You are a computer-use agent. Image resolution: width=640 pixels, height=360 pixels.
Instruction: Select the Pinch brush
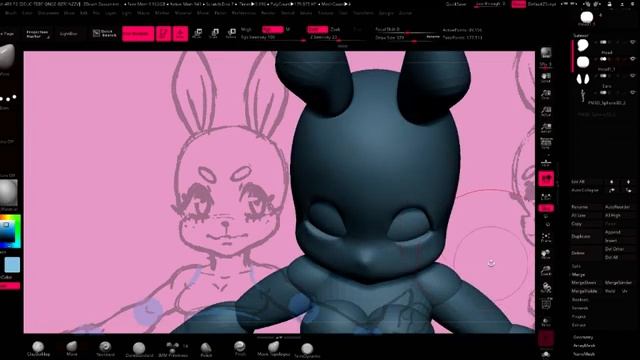[x=240, y=349]
